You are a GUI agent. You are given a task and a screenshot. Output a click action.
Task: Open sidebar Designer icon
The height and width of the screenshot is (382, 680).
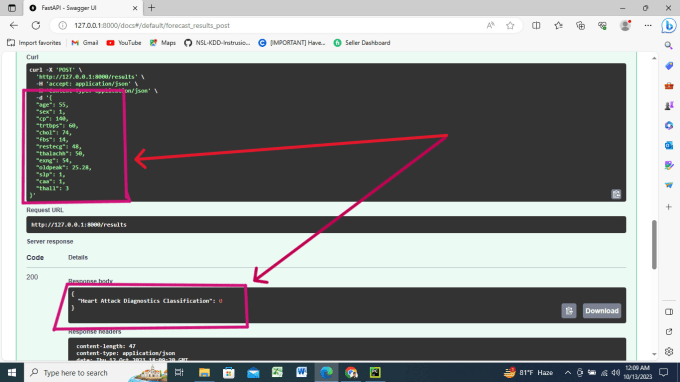tap(669, 165)
